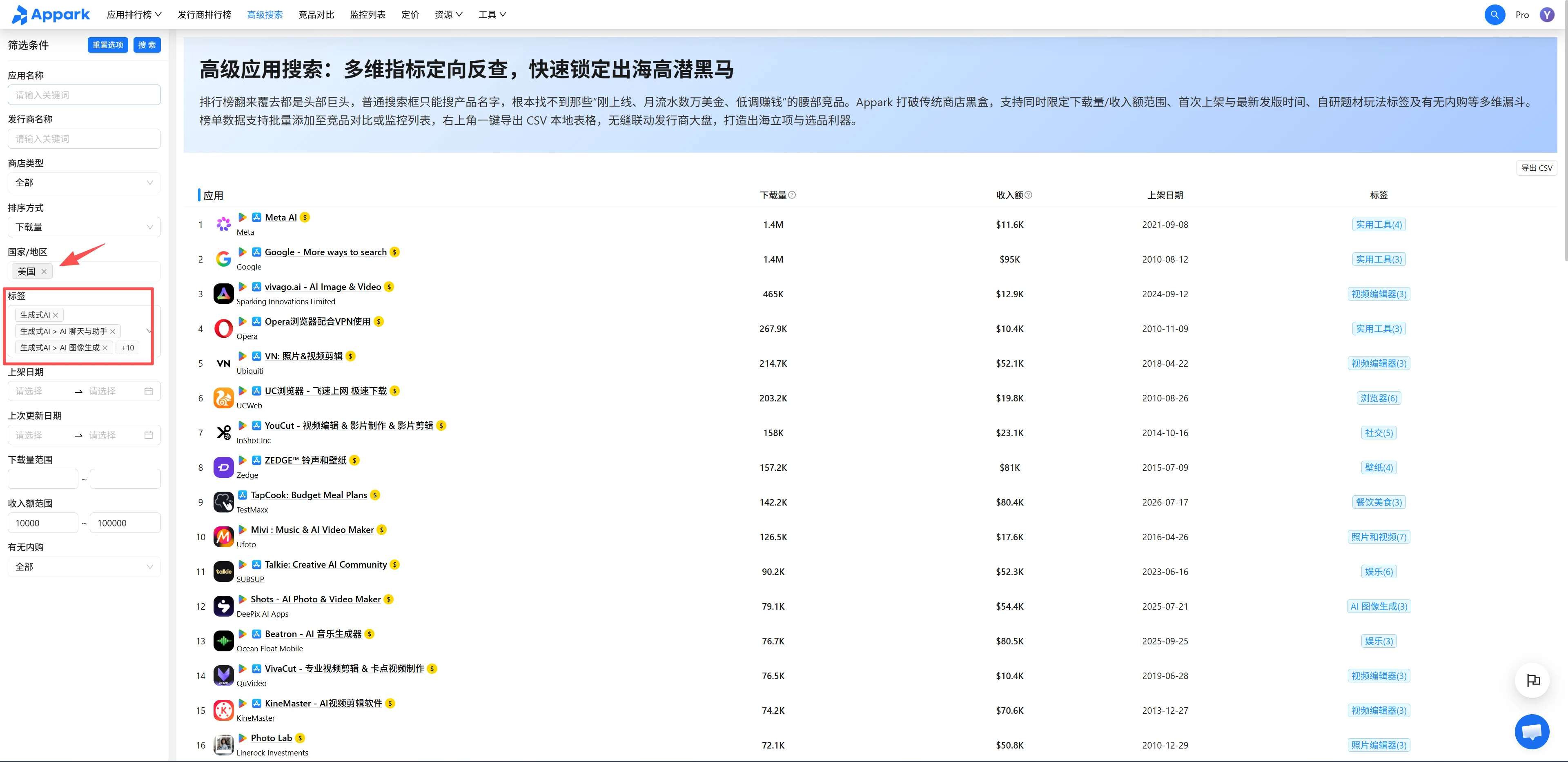Open the user avatar Y icon
The width and height of the screenshot is (1568, 762).
coord(1547,15)
